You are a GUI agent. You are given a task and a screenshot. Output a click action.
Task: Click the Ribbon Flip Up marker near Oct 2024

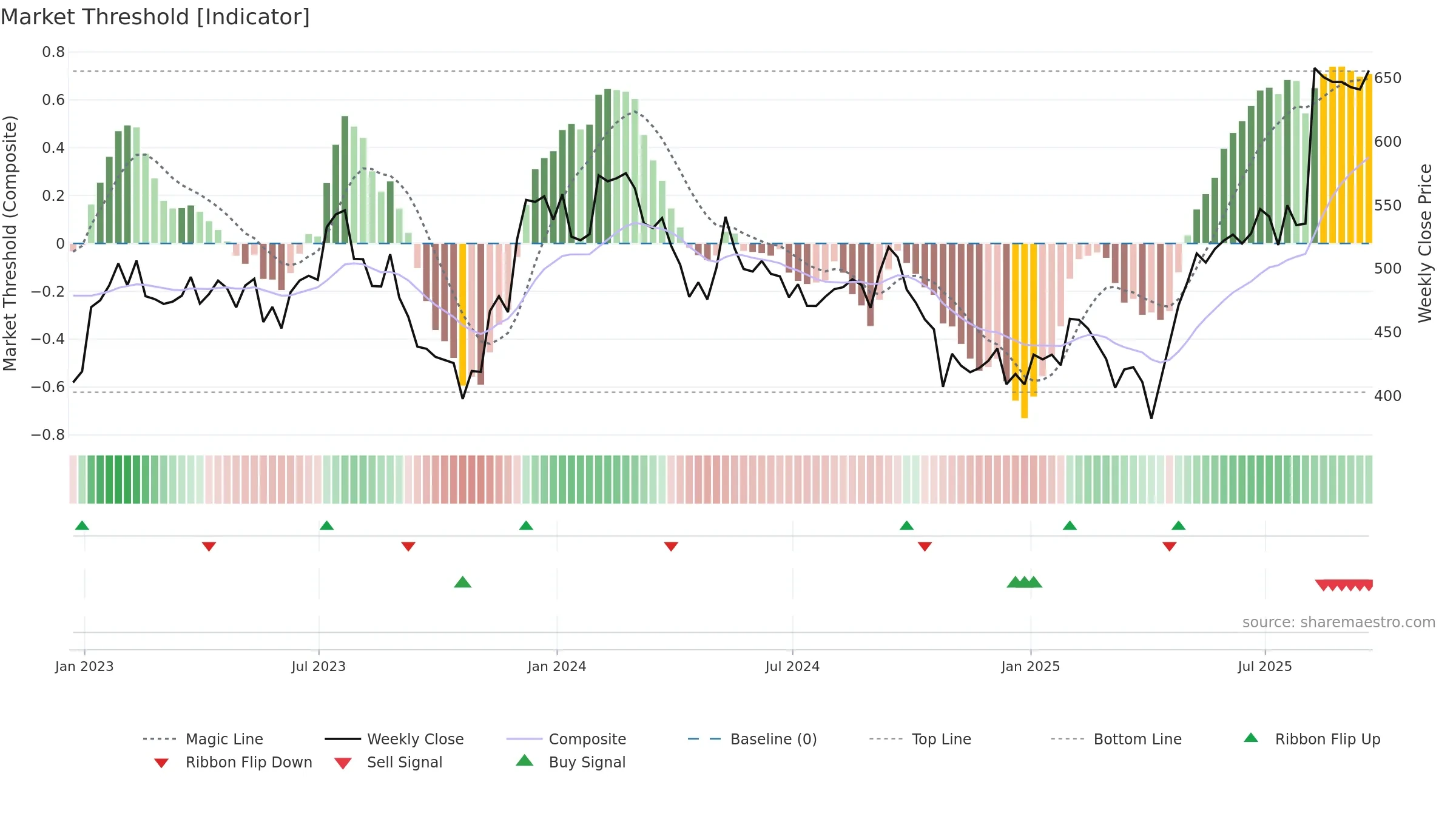click(906, 525)
